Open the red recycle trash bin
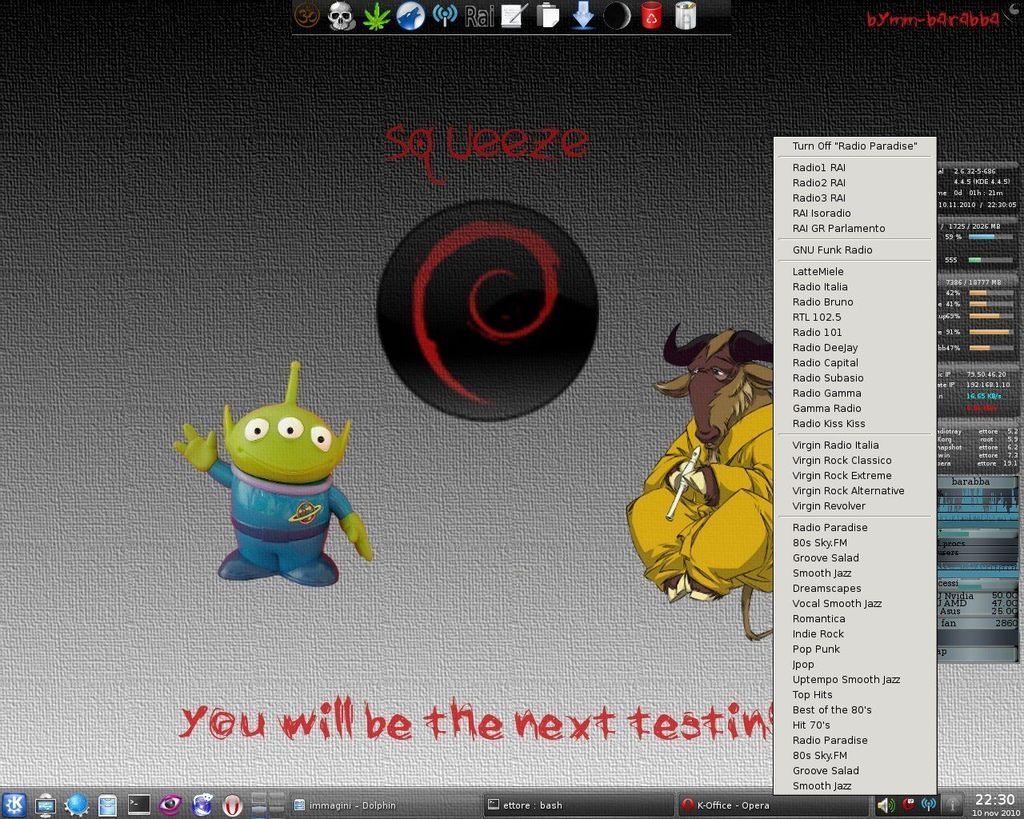 coord(651,16)
